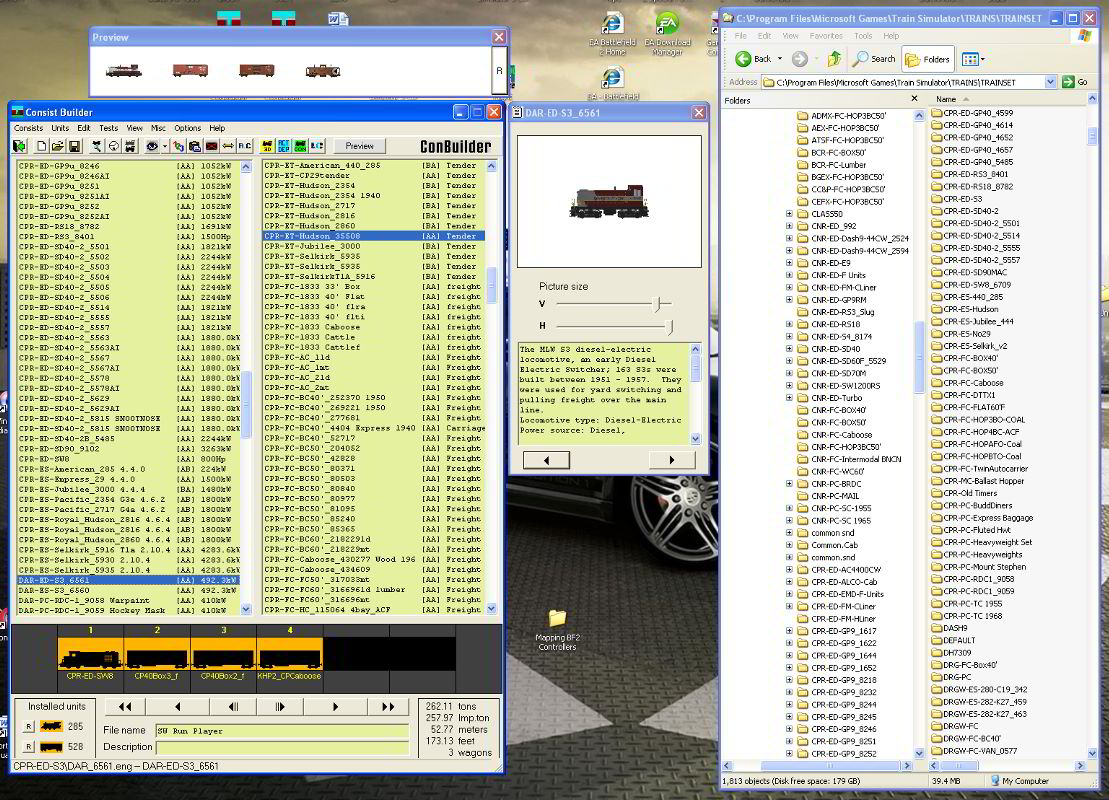Click the New blank document icon in Consist Builder
This screenshot has height=800, width=1109.
[x=42, y=146]
